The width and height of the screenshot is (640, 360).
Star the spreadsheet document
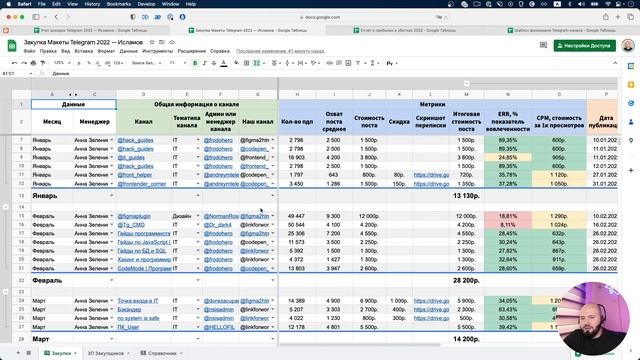152,42
